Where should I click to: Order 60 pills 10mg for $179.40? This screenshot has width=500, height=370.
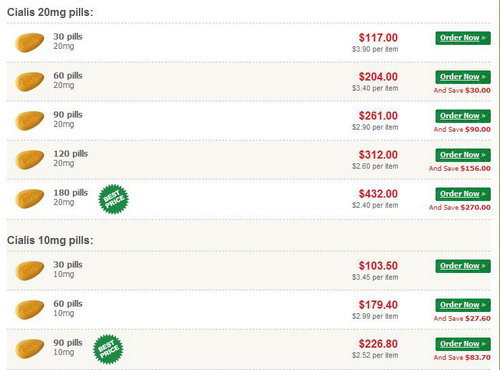463,305
